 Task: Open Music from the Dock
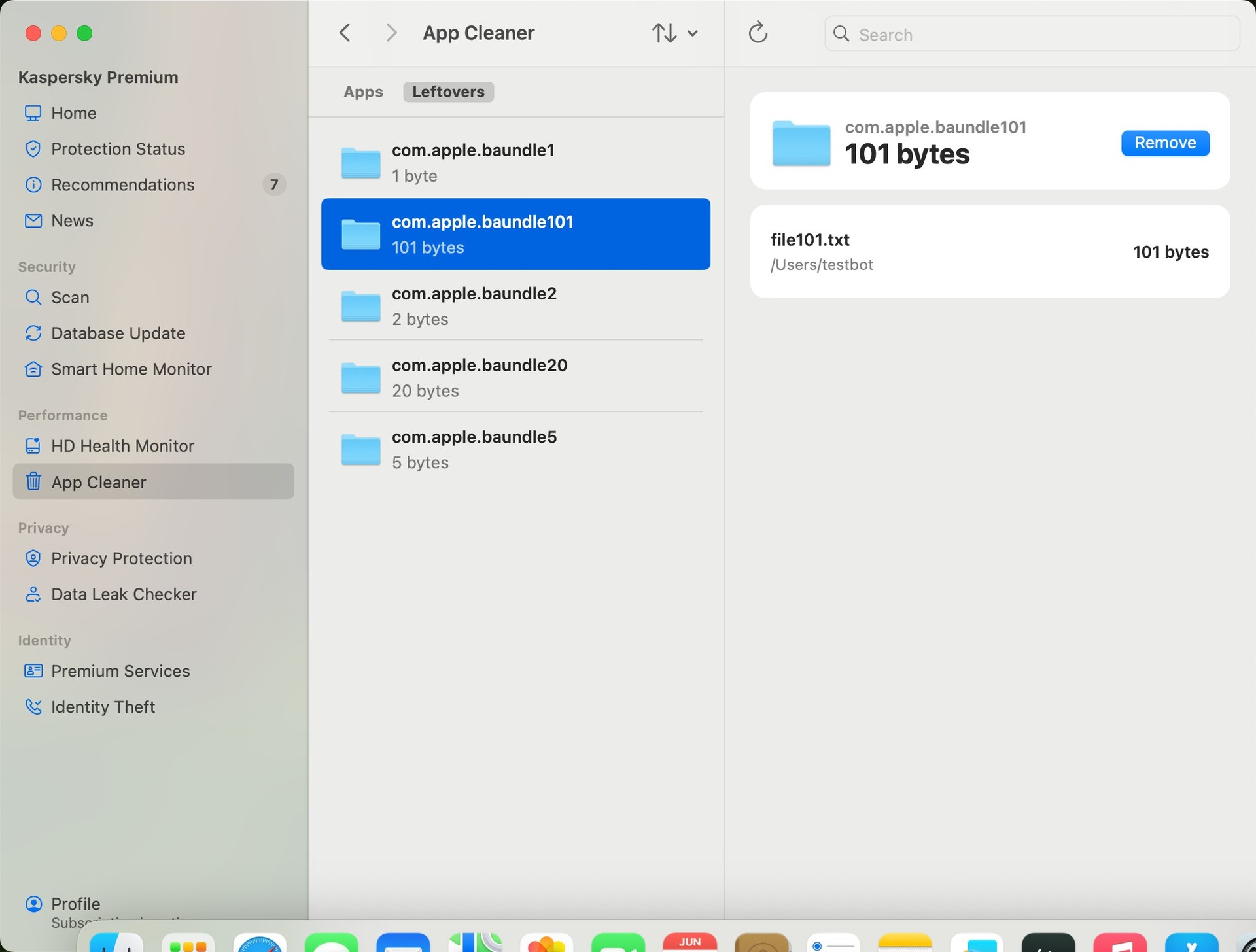[1119, 942]
